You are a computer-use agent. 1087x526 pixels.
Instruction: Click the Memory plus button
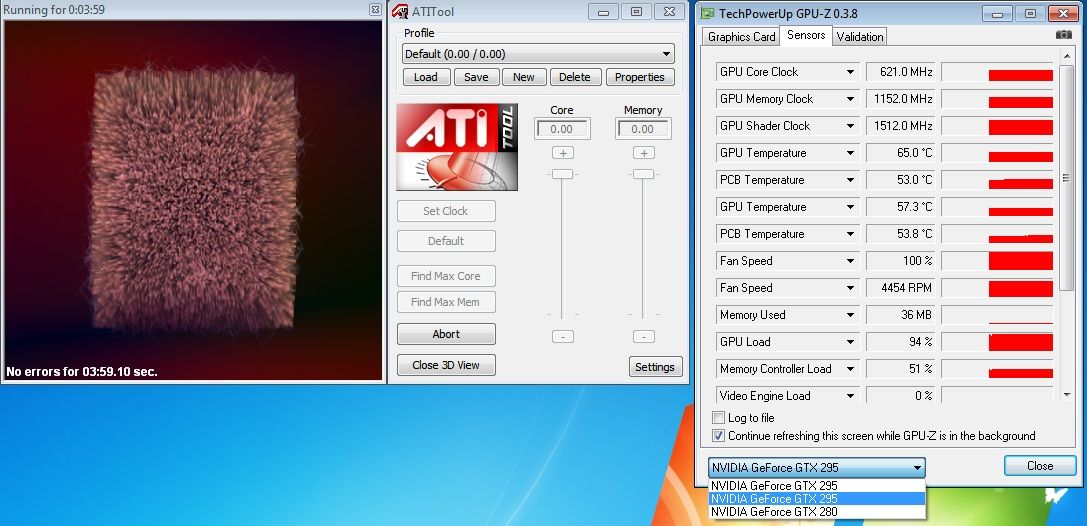643,153
